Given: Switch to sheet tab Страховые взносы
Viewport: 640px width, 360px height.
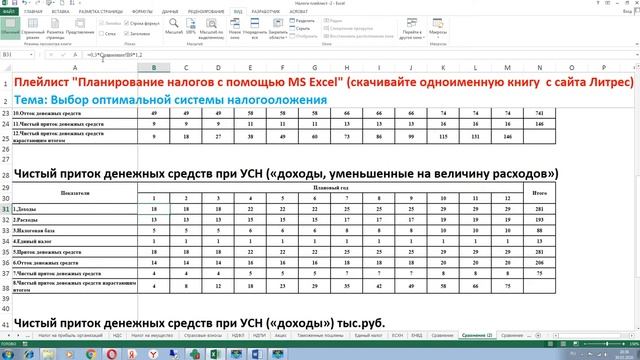Looking at the screenshot, I should click(203, 336).
